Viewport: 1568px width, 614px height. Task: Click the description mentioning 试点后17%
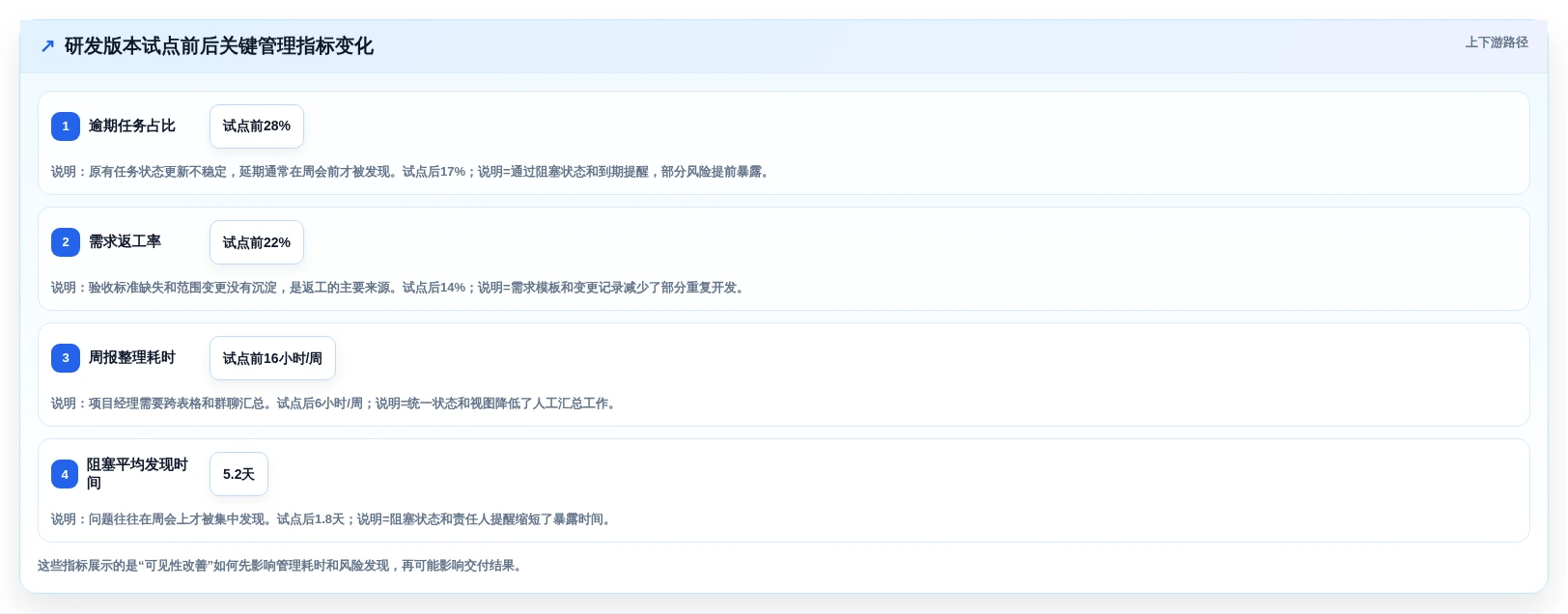coord(412,172)
